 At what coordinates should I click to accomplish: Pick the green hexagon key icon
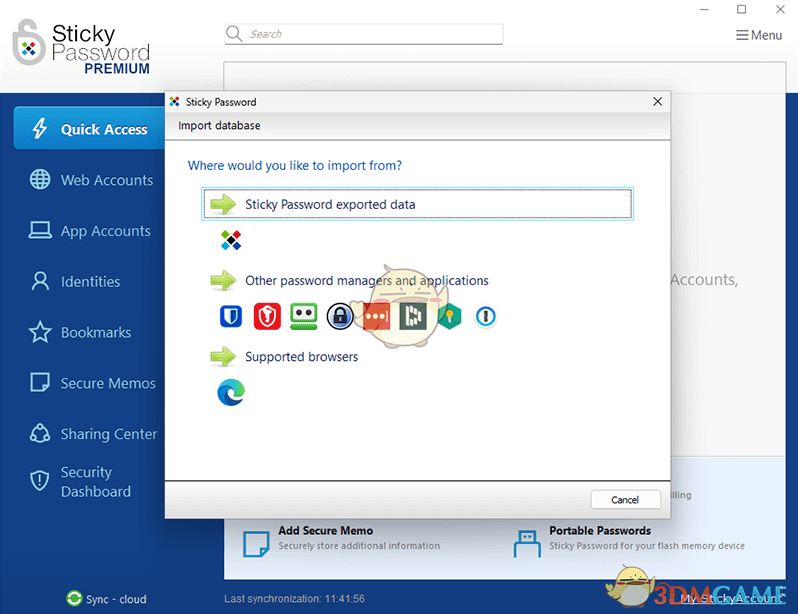click(449, 317)
